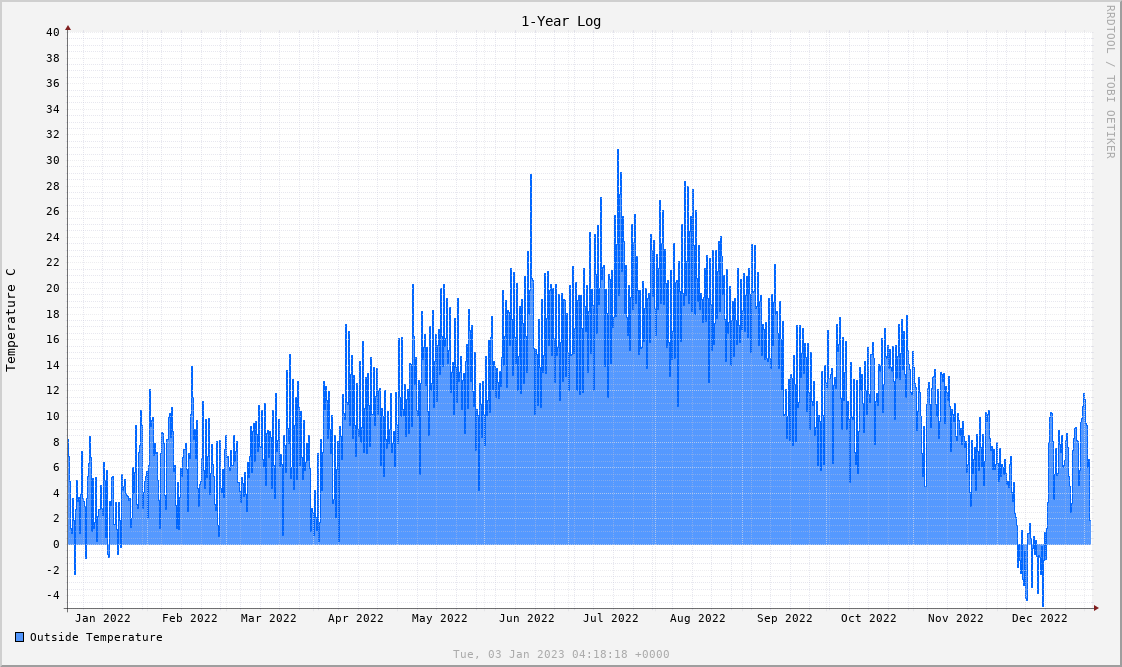The width and height of the screenshot is (1122, 667).
Task: Click the 20 tick label on Y axis
Action: point(52,288)
